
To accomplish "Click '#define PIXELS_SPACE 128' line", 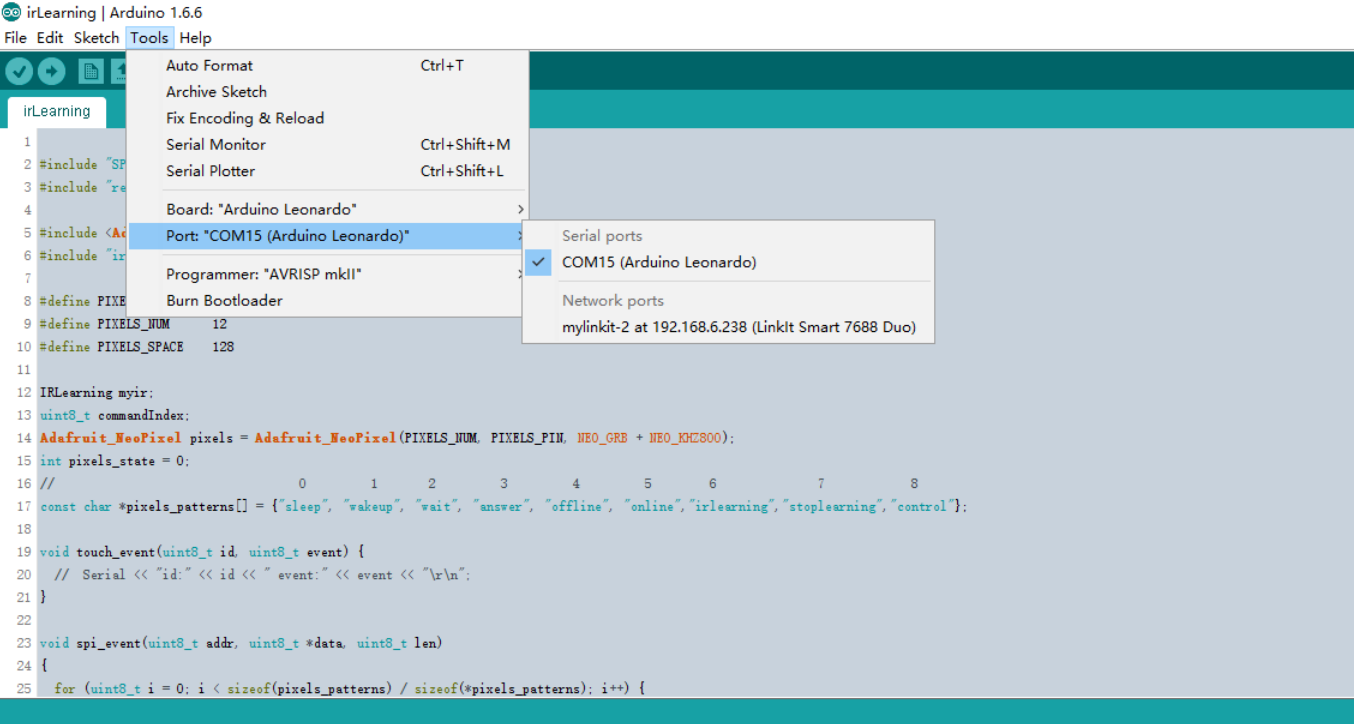I will coord(137,347).
